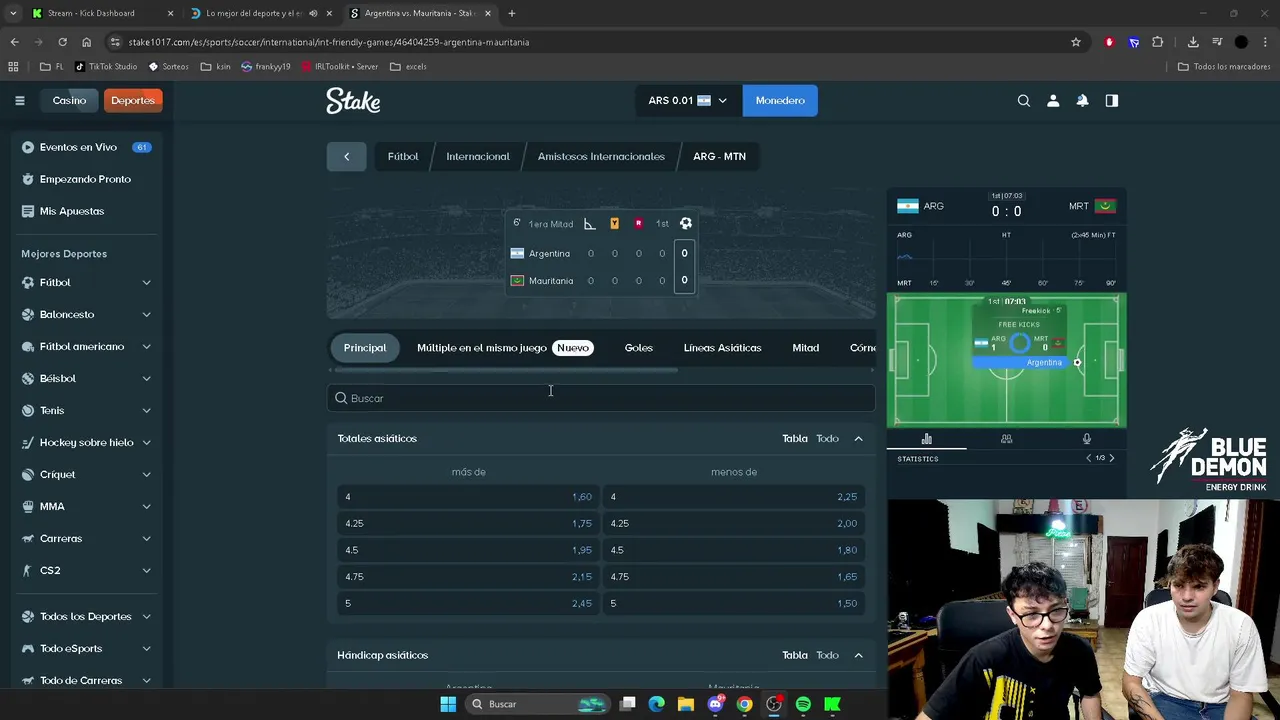
Task: Open the browser tab search dropdown
Action: (x=13, y=13)
